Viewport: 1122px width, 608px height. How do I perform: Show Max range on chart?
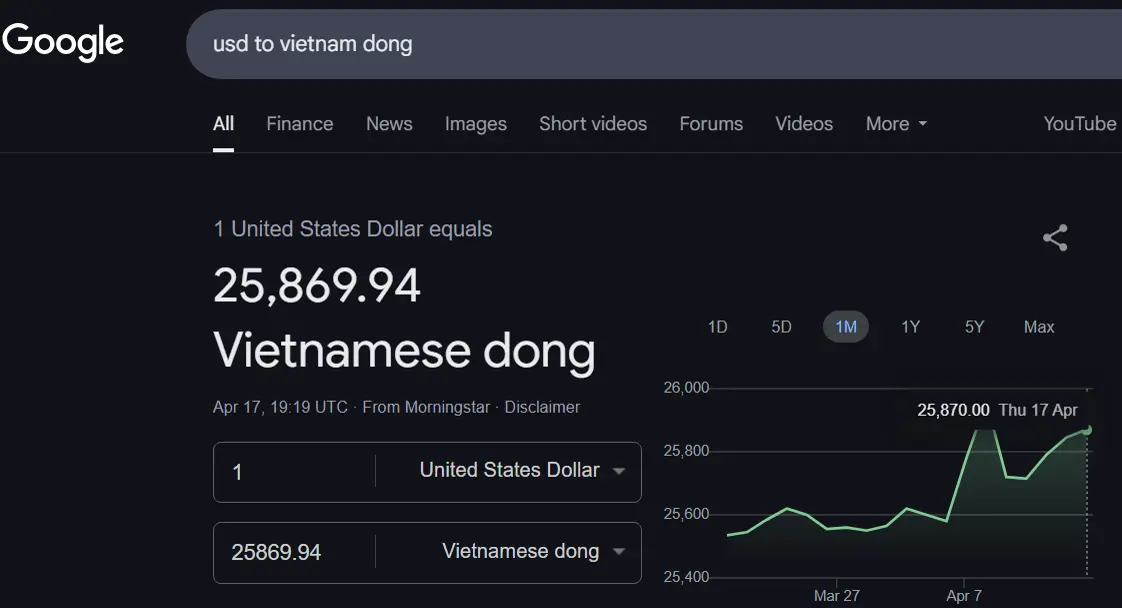tap(1039, 327)
